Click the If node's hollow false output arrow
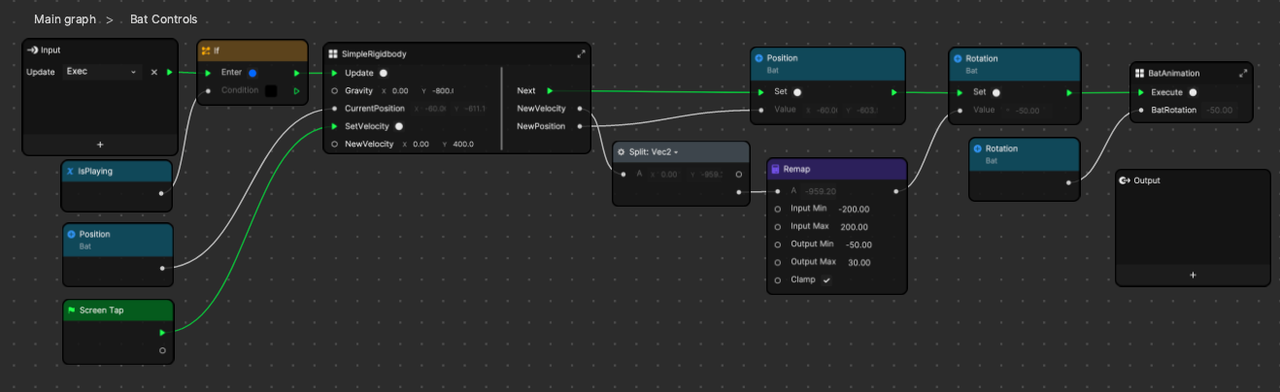The height and width of the screenshot is (392, 1280). [297, 91]
